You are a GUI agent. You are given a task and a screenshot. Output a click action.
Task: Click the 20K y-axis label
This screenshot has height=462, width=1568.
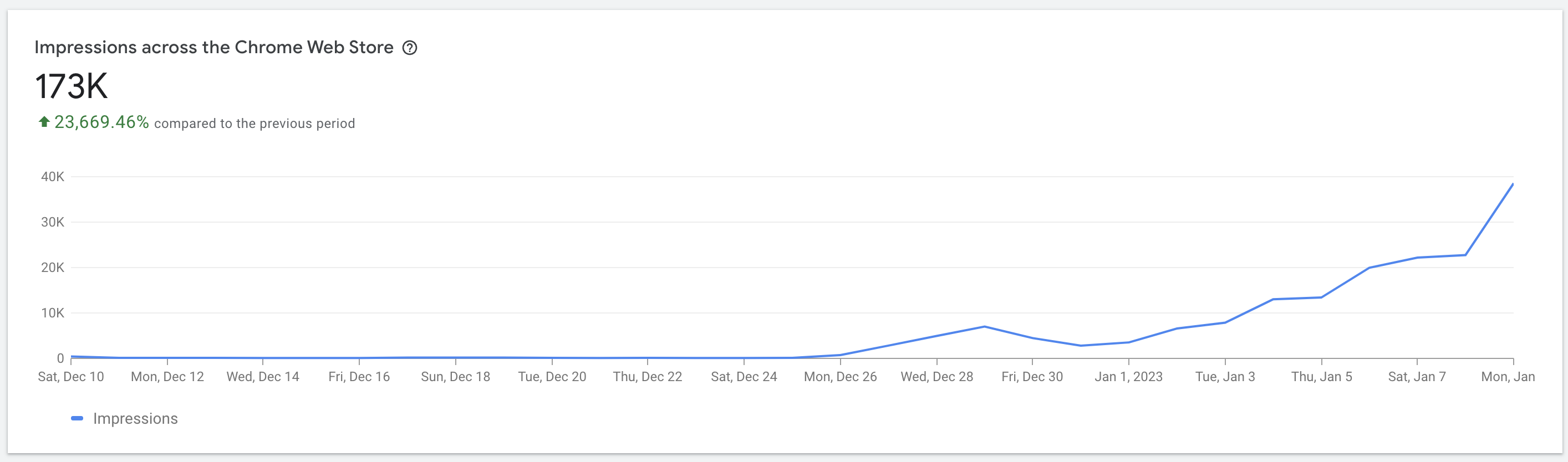tap(52, 268)
